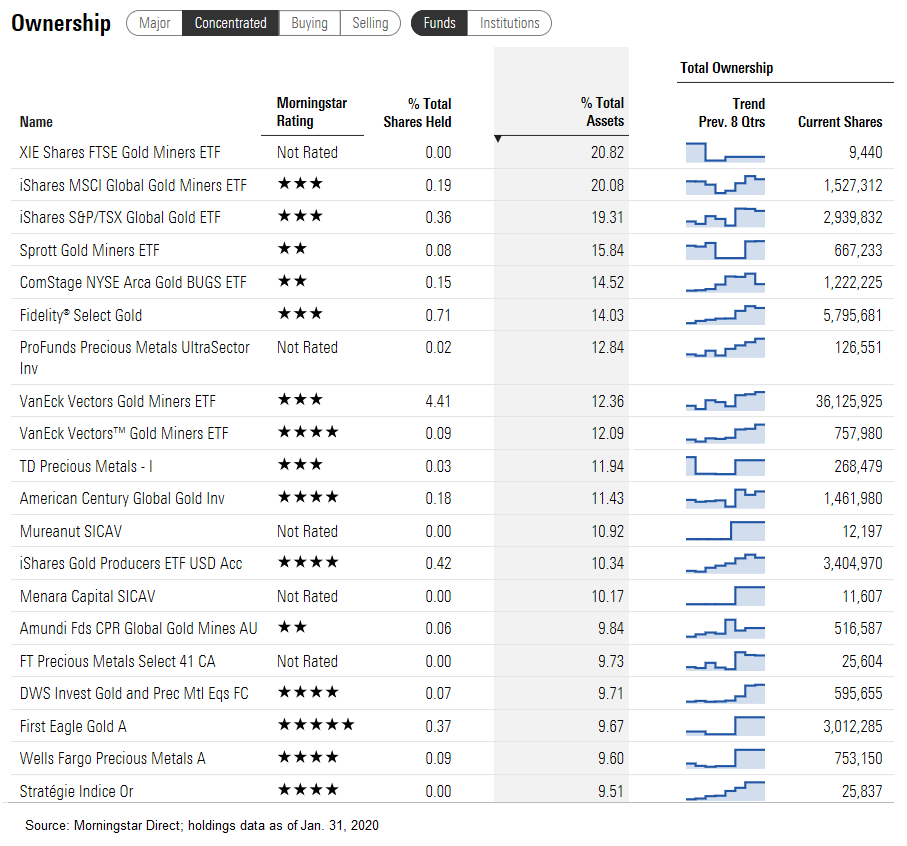Switch to the Institutions toggle

point(509,23)
